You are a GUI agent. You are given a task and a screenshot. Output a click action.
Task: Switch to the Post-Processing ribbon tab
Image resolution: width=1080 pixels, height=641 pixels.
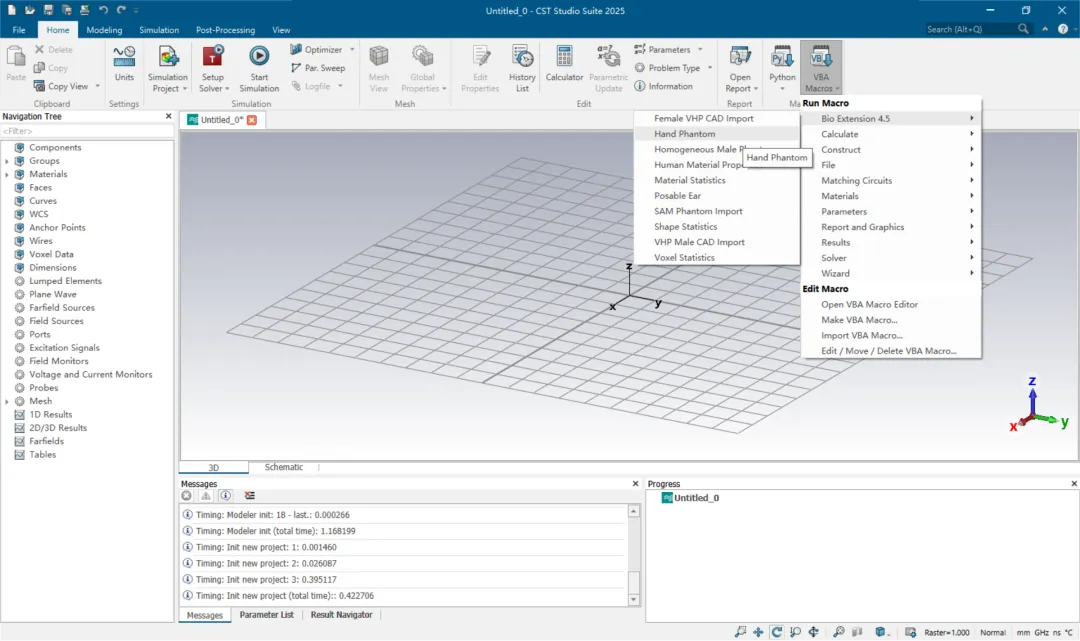click(225, 30)
